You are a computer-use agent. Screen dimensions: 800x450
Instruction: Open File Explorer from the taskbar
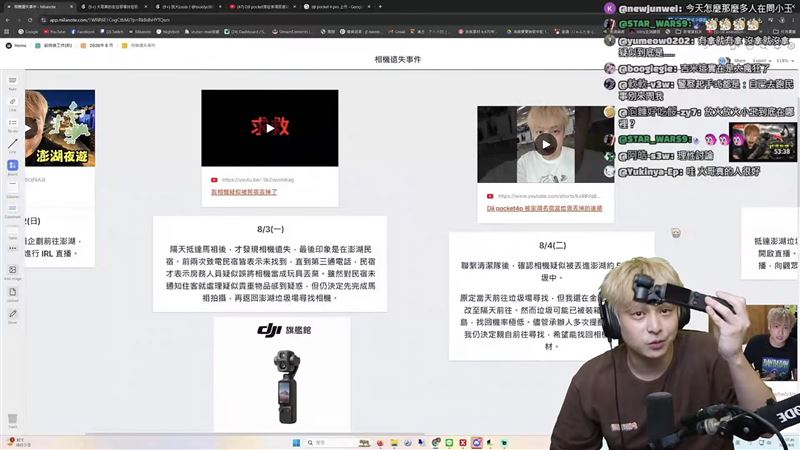[394, 442]
